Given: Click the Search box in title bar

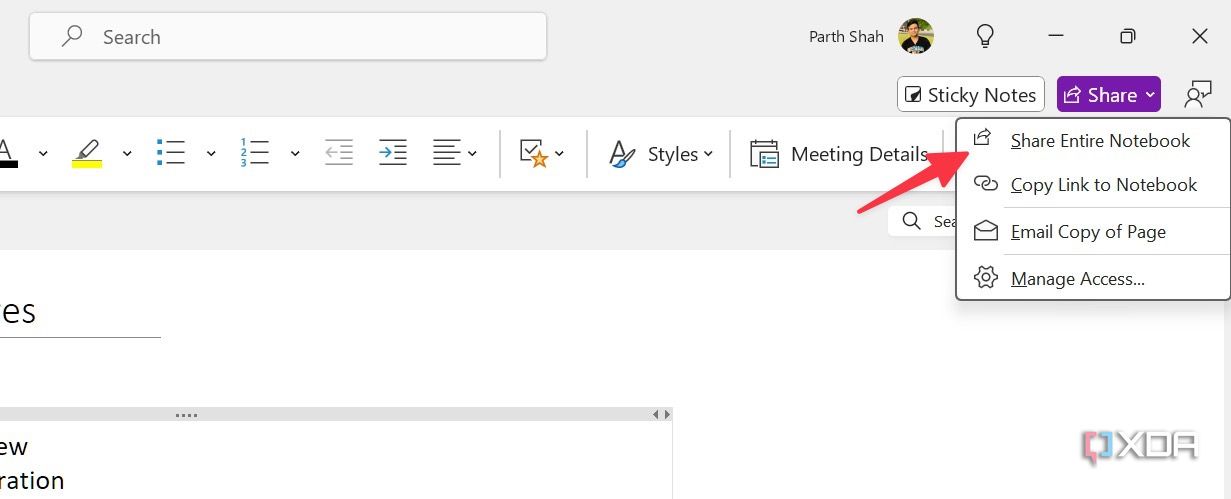Looking at the screenshot, I should [288, 37].
